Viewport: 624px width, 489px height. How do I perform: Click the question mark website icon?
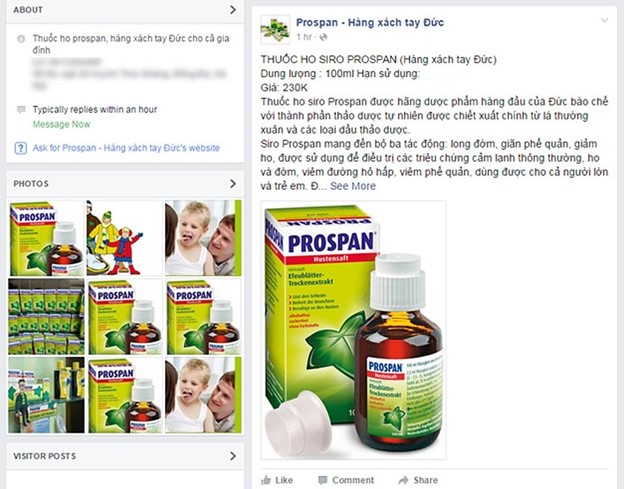pos(20,148)
